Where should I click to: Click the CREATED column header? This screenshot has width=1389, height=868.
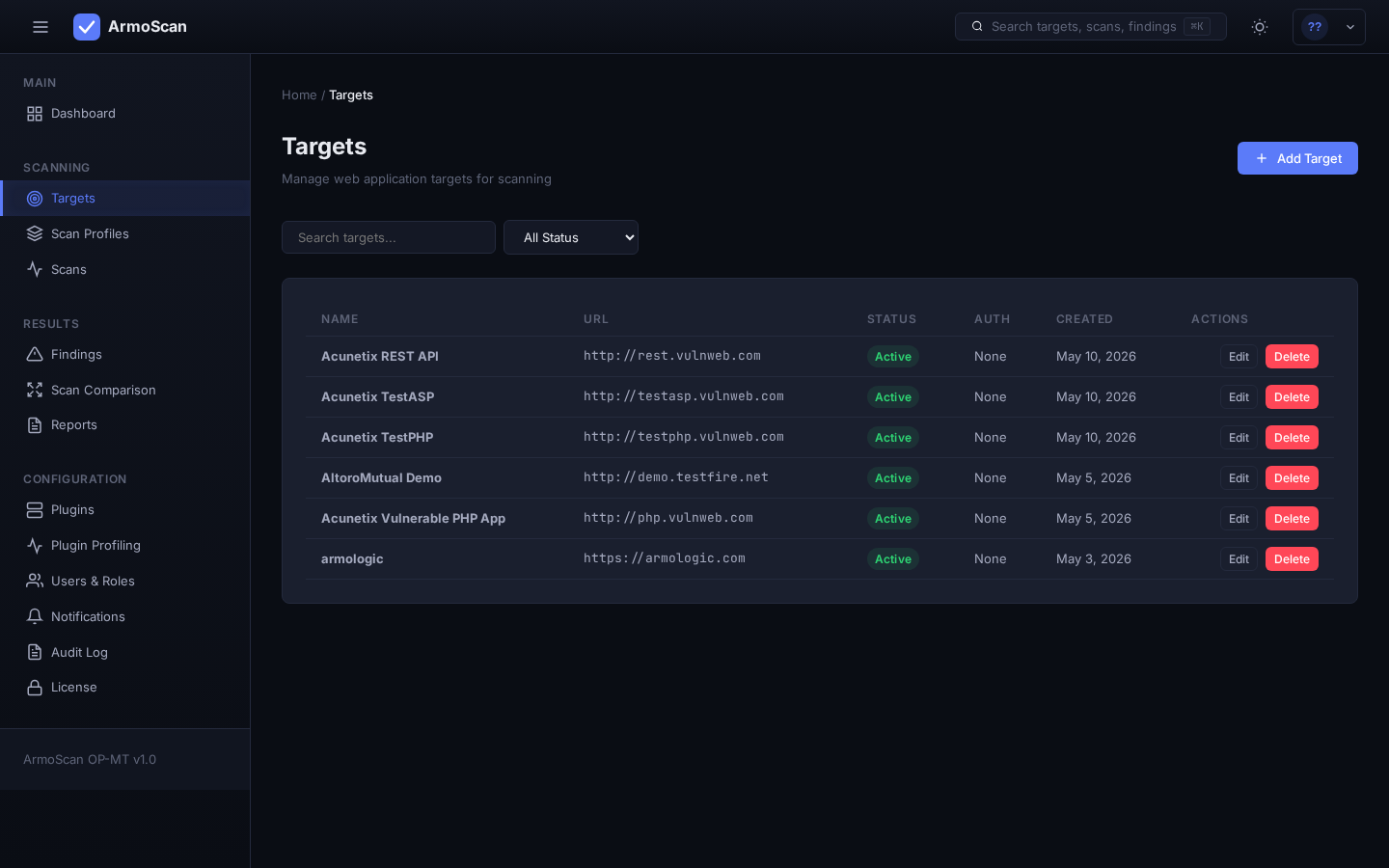1084,319
